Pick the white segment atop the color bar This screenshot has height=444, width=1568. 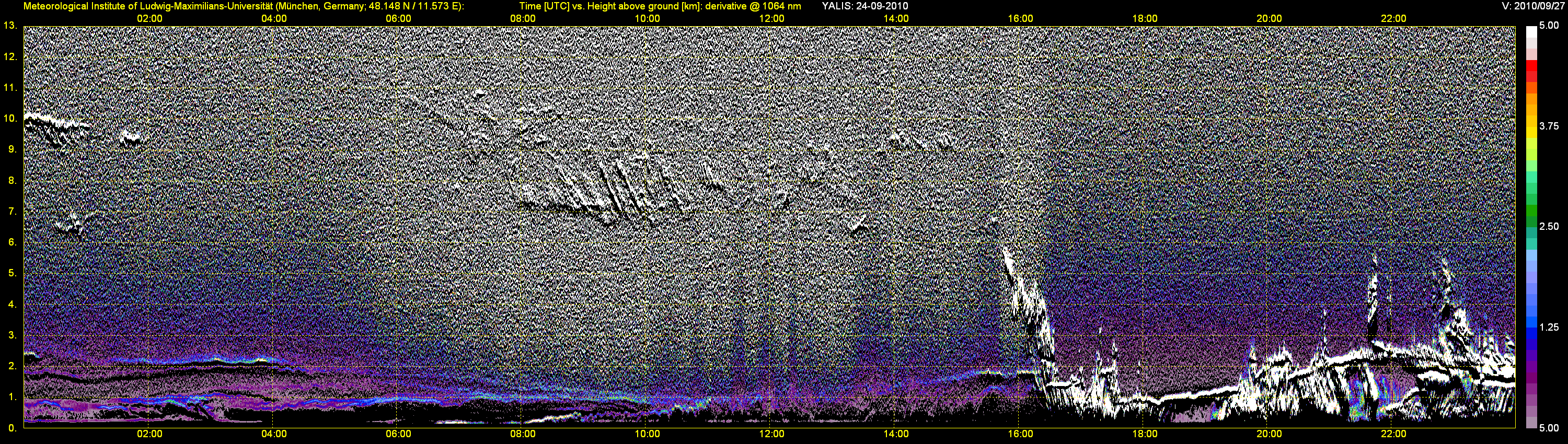(1531, 32)
